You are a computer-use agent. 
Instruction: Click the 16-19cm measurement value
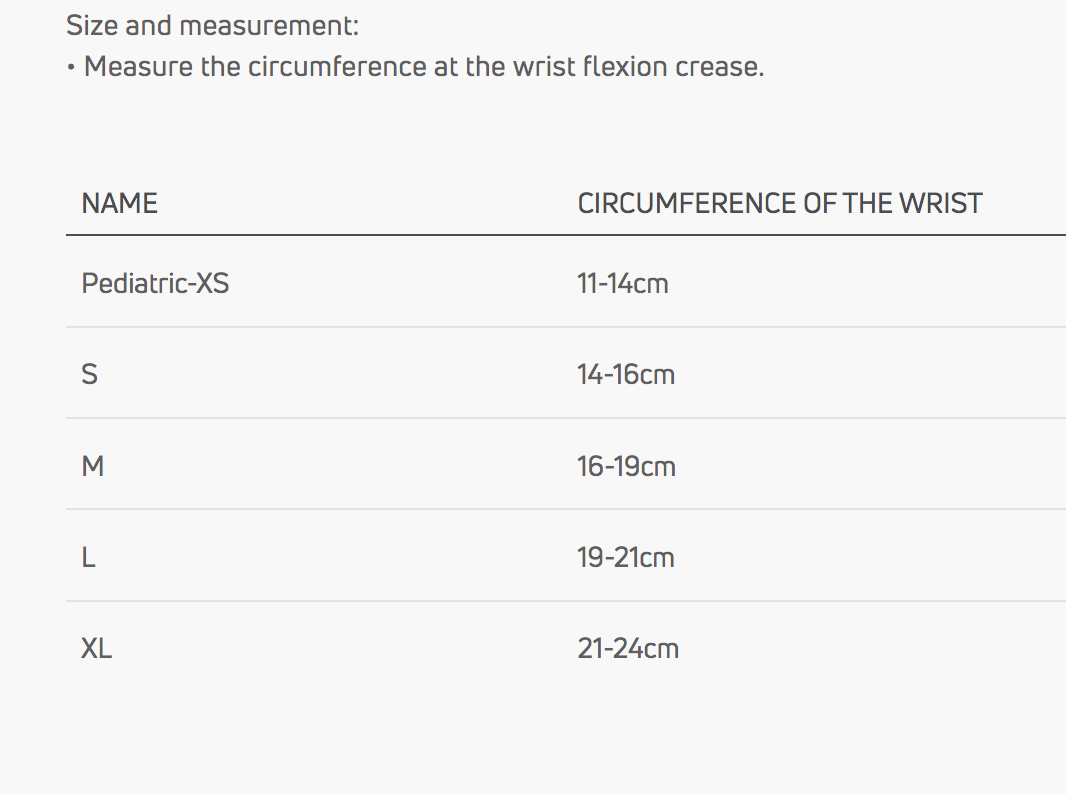(626, 467)
